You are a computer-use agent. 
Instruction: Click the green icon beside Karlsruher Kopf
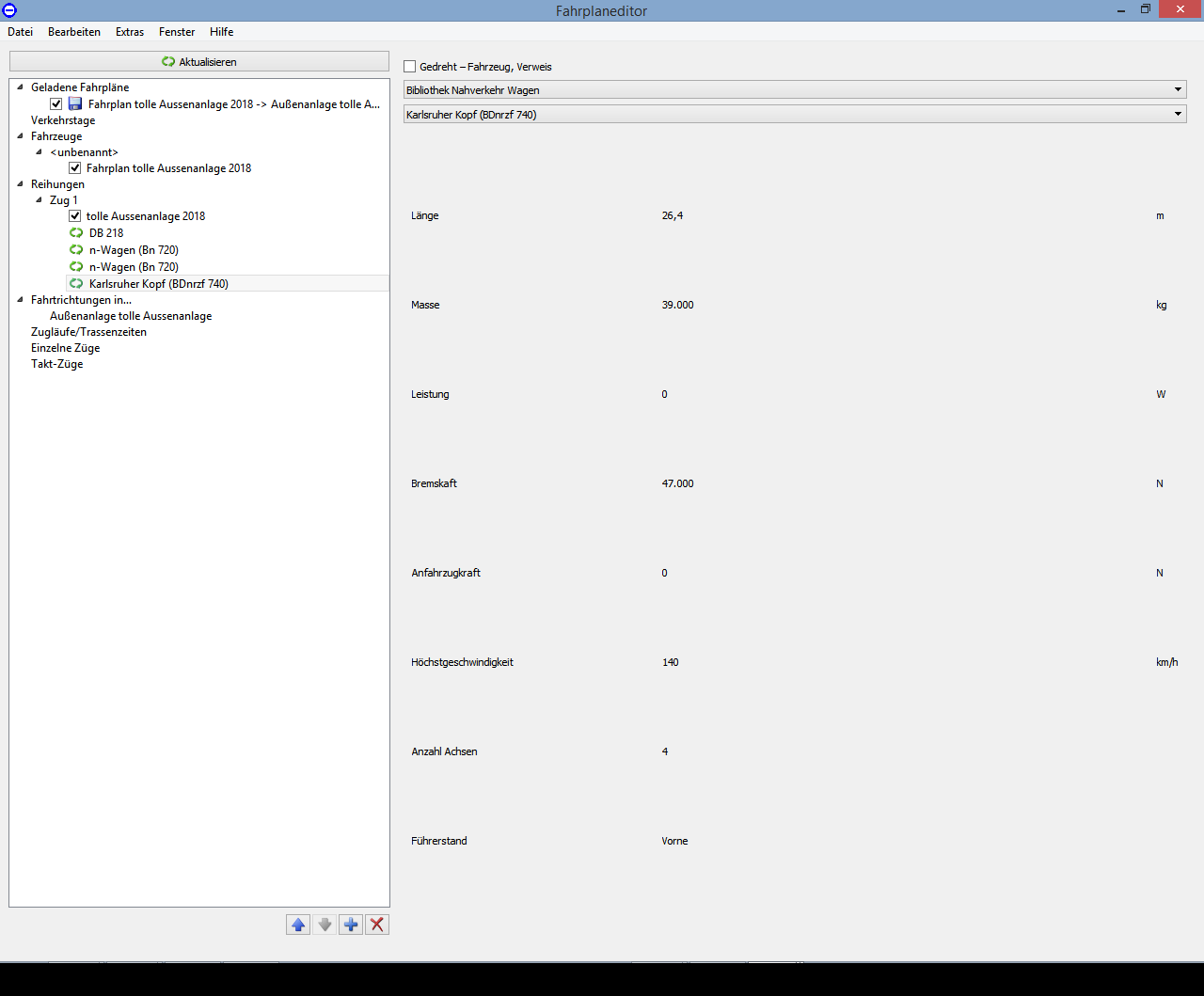click(76, 284)
